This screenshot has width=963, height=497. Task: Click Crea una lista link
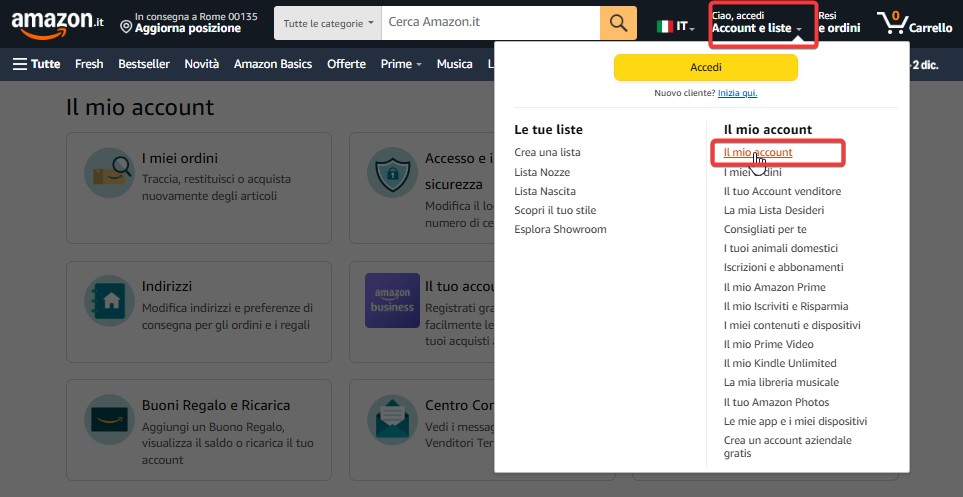coord(547,153)
